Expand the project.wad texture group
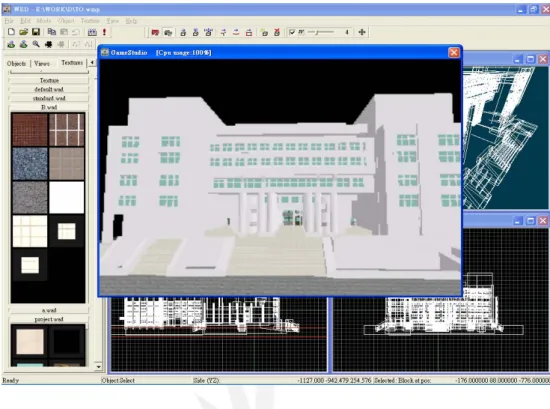 49,319
